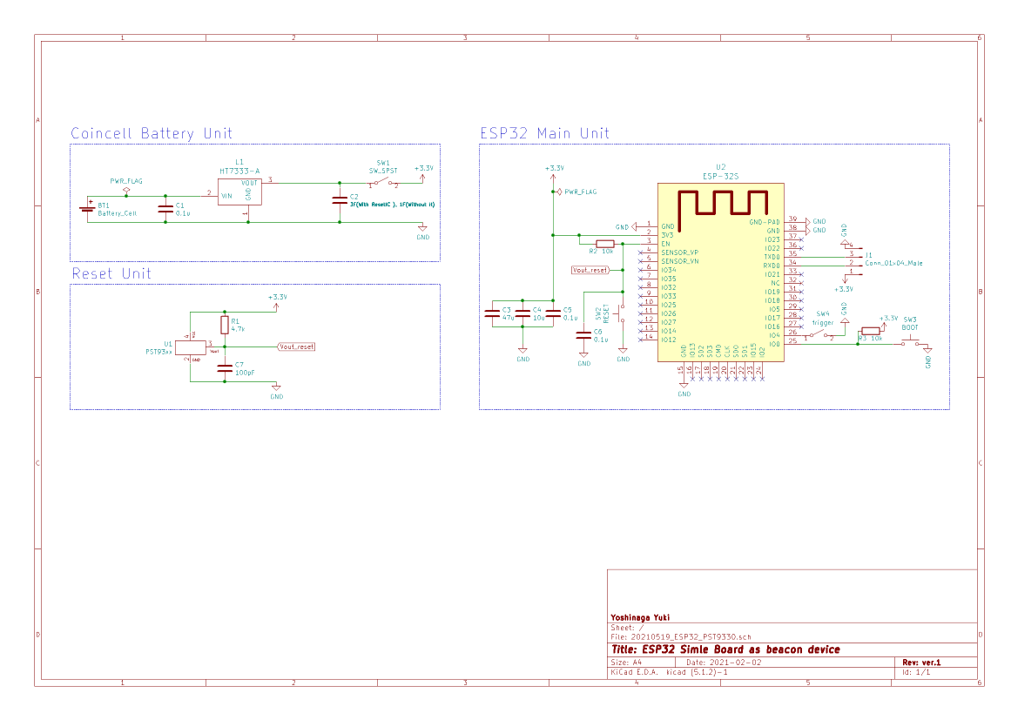Click the PWR_FLAG symbol in ESP32 Main Unit

(560, 192)
